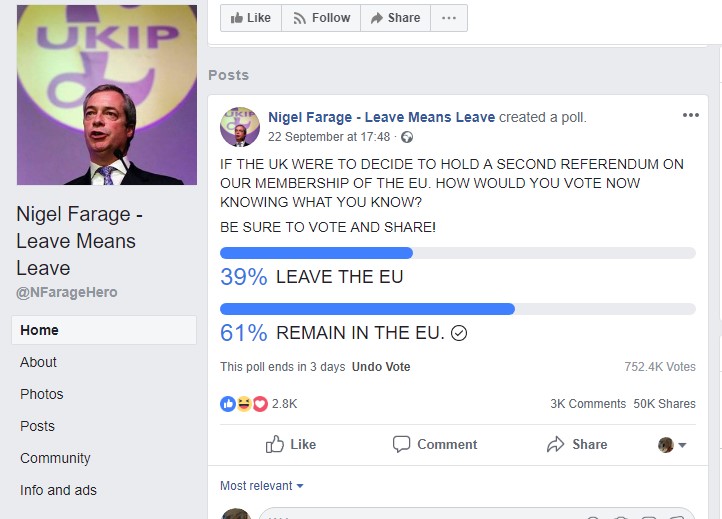Click the reaction emojis next to 2.8K

coord(244,404)
